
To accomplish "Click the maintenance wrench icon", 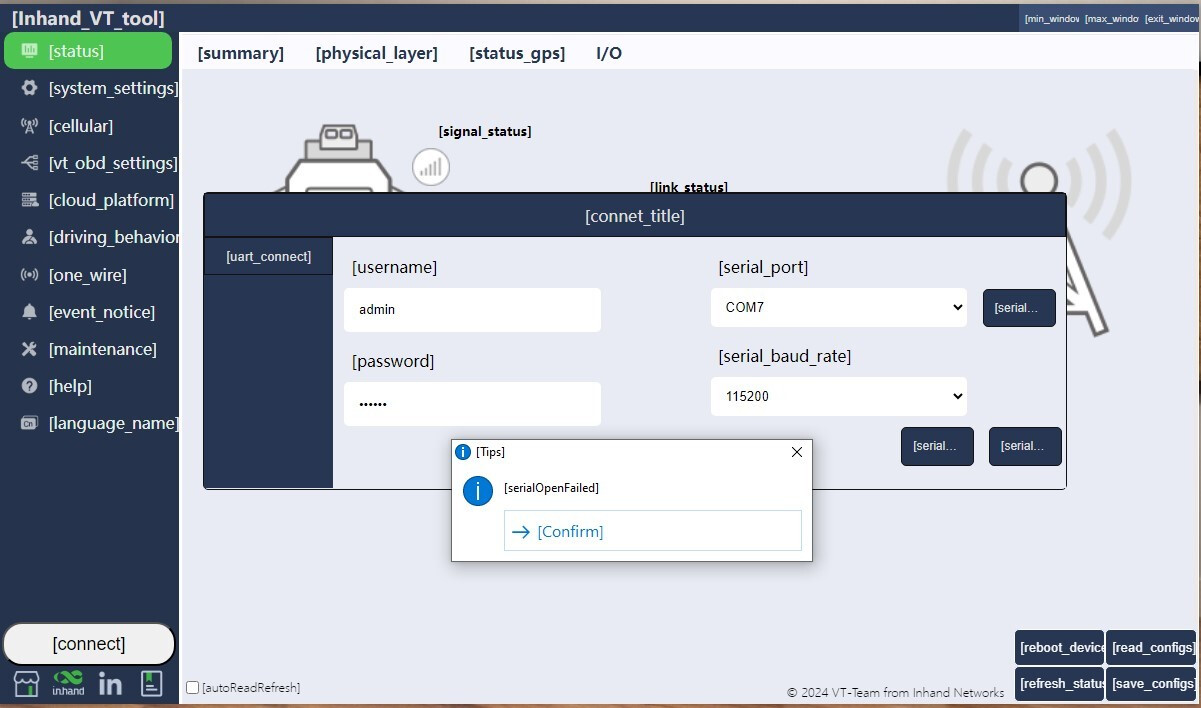I will (30, 349).
